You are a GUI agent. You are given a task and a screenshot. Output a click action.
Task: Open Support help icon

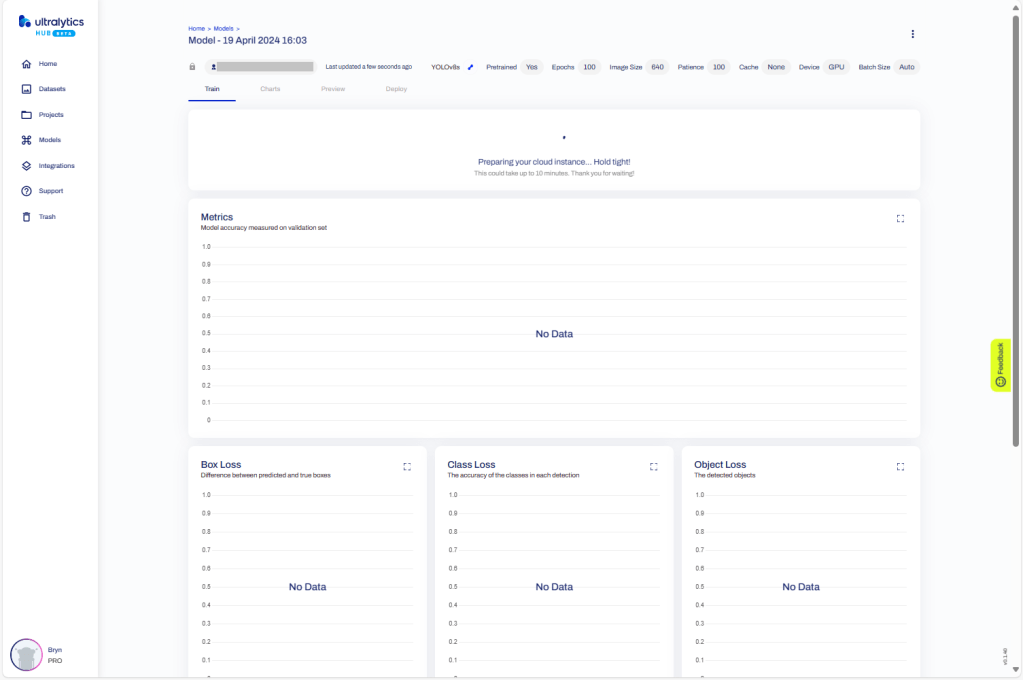click(27, 191)
